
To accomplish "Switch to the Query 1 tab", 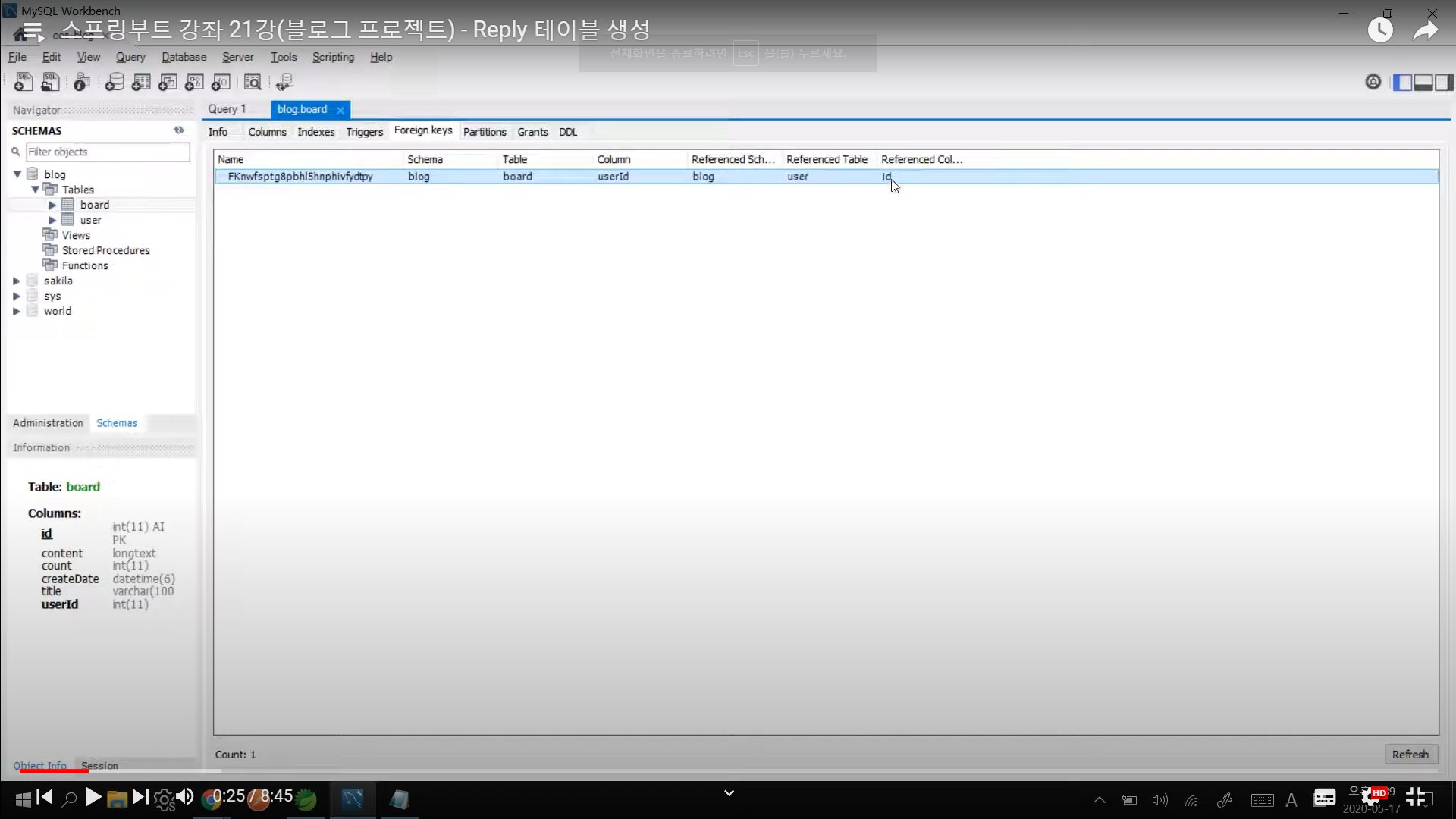I will coord(227,109).
